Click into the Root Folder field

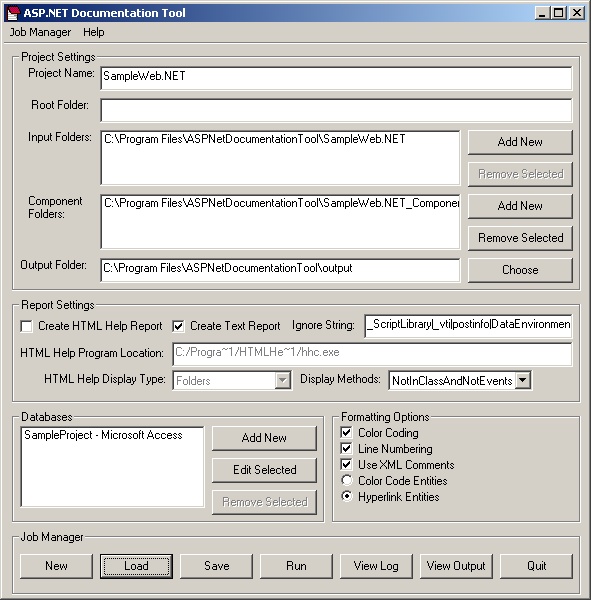(x=336, y=110)
